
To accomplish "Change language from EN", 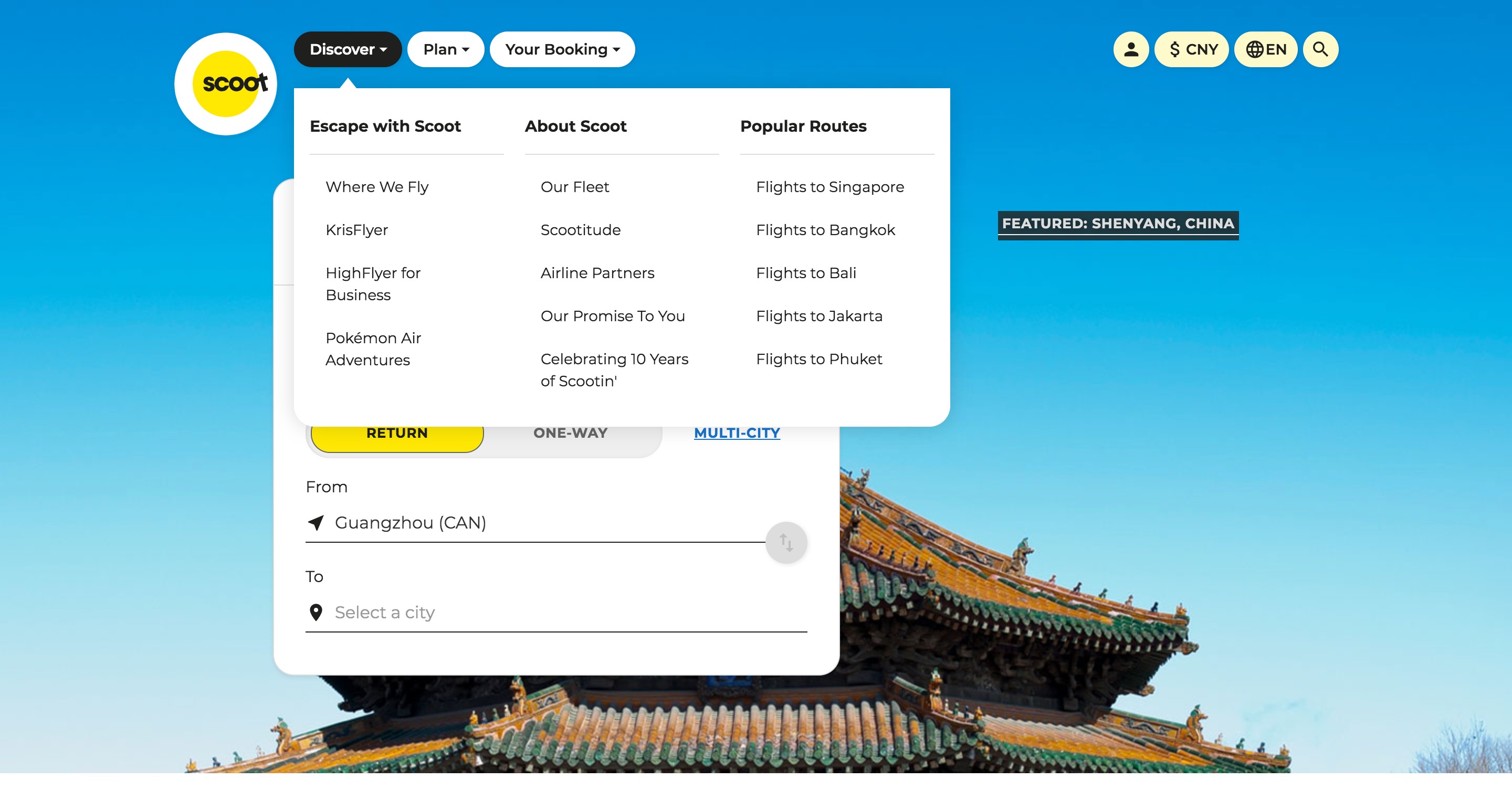I will pos(1265,49).
